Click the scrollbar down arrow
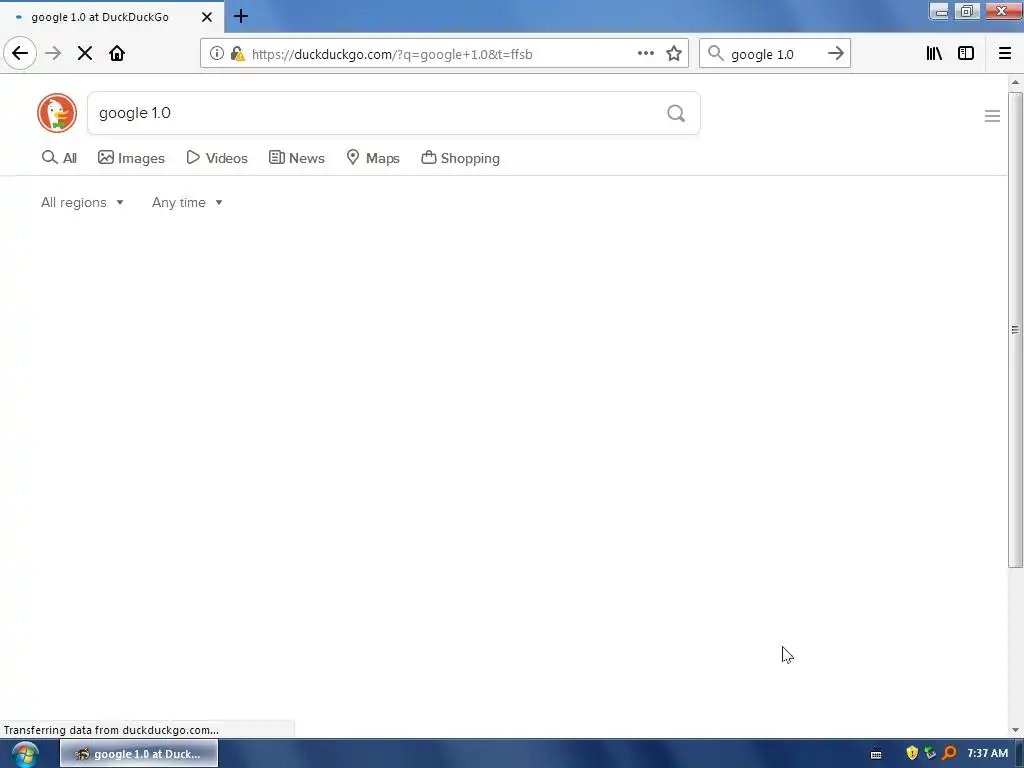 point(1015,729)
